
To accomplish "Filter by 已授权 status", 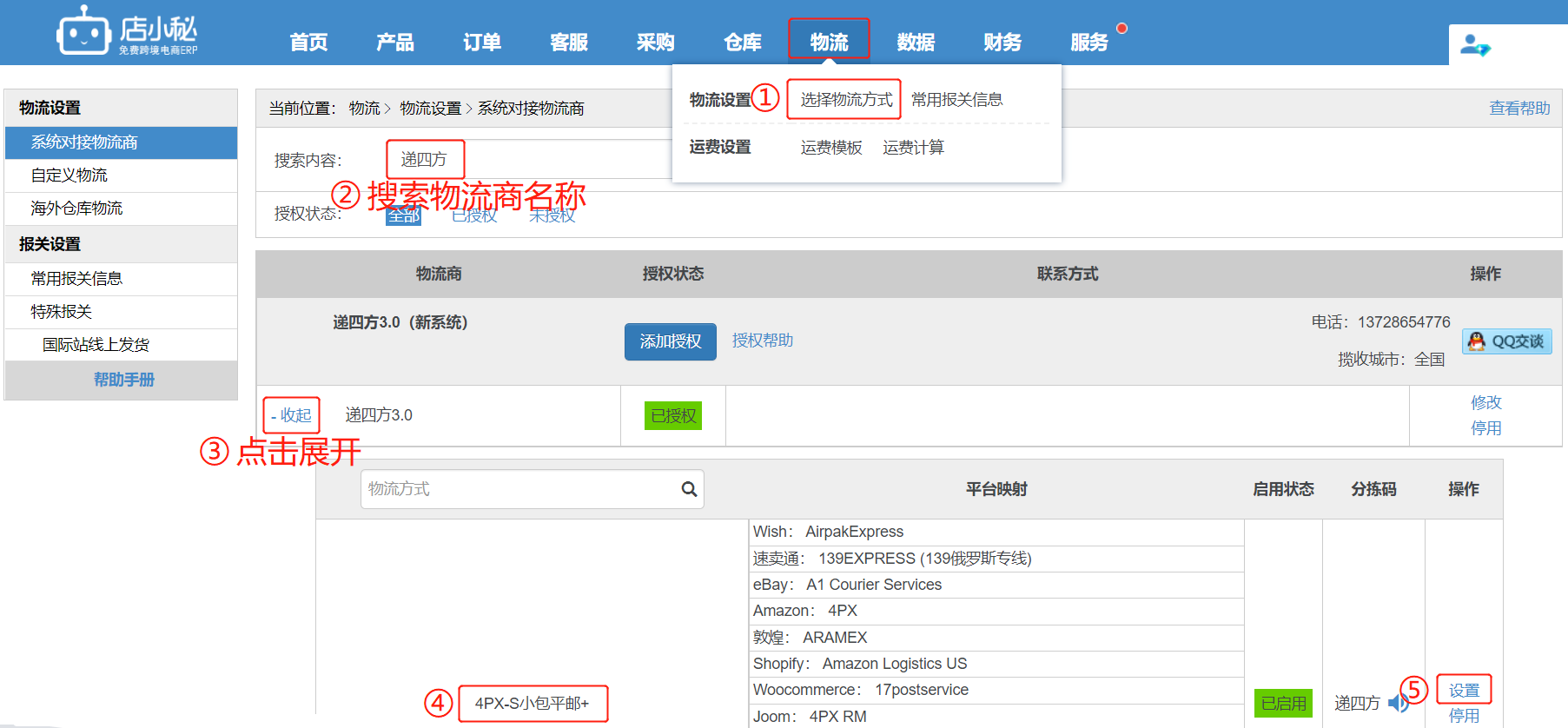I will pyautogui.click(x=474, y=215).
